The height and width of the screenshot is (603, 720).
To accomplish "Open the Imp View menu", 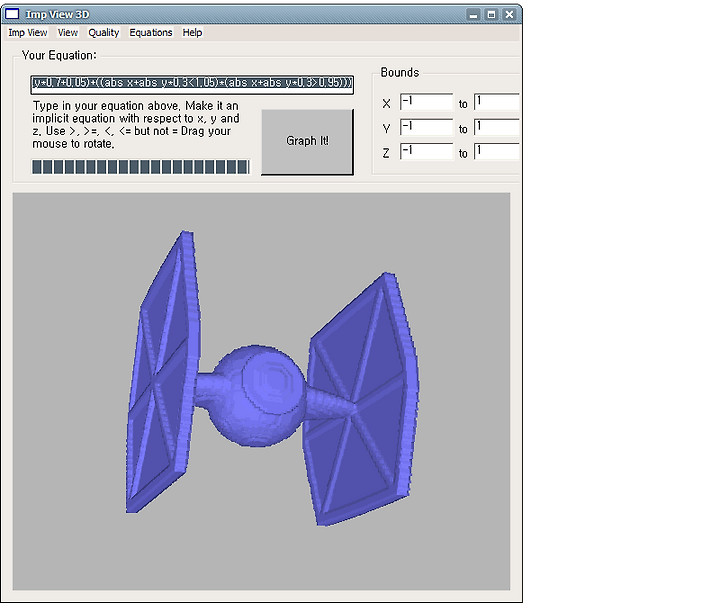I will pyautogui.click(x=28, y=33).
